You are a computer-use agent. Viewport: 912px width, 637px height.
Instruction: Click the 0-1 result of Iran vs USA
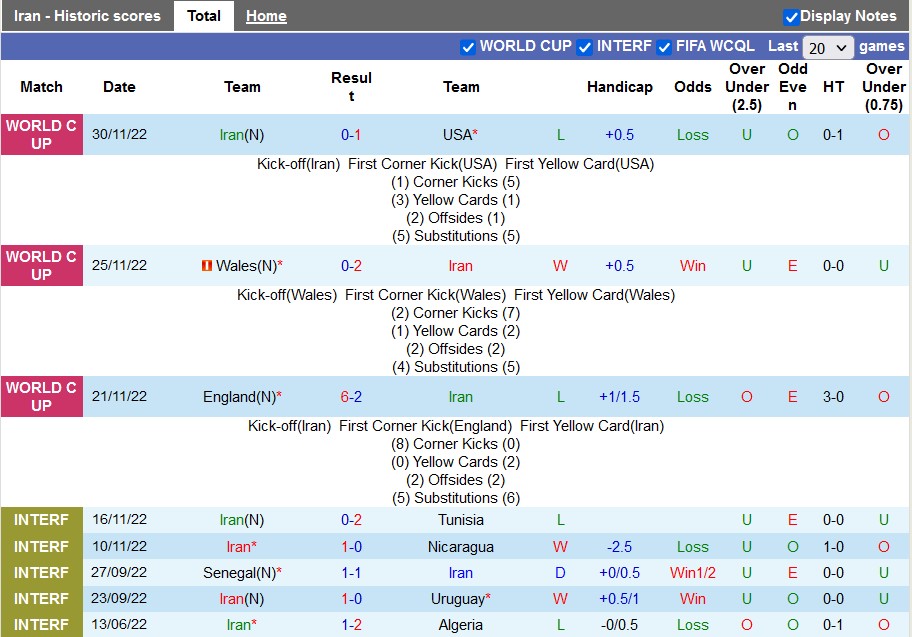[x=351, y=135]
